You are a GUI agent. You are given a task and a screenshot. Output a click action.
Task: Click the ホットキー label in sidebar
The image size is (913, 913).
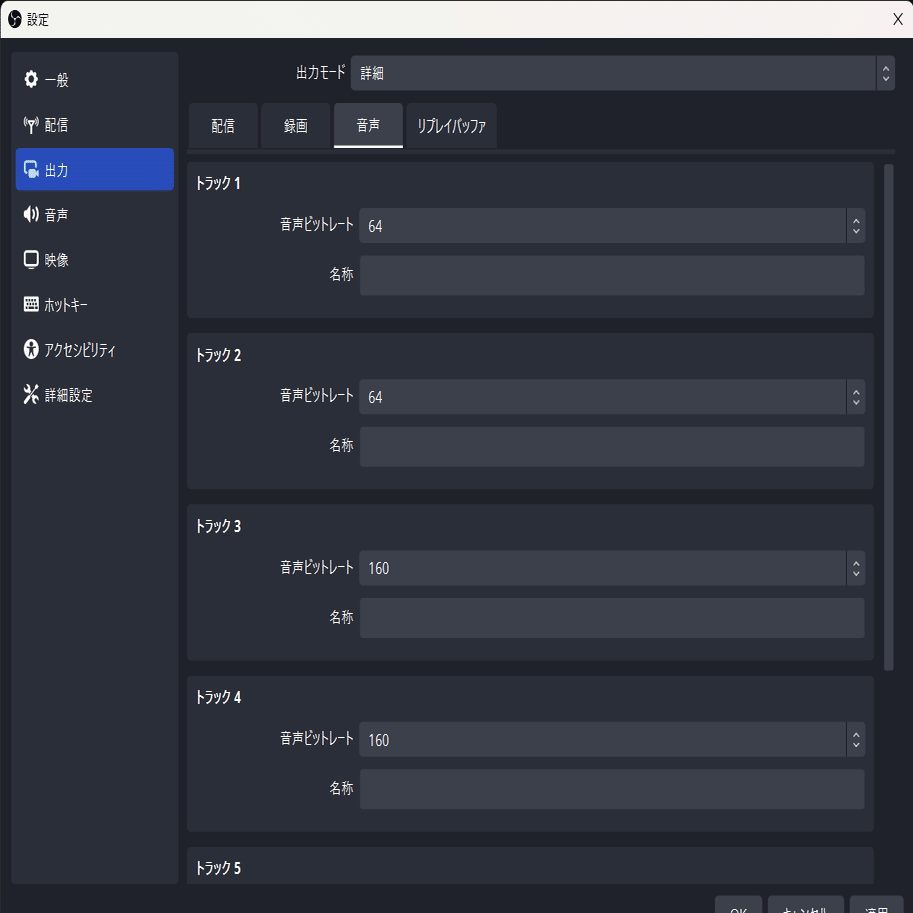click(66, 305)
